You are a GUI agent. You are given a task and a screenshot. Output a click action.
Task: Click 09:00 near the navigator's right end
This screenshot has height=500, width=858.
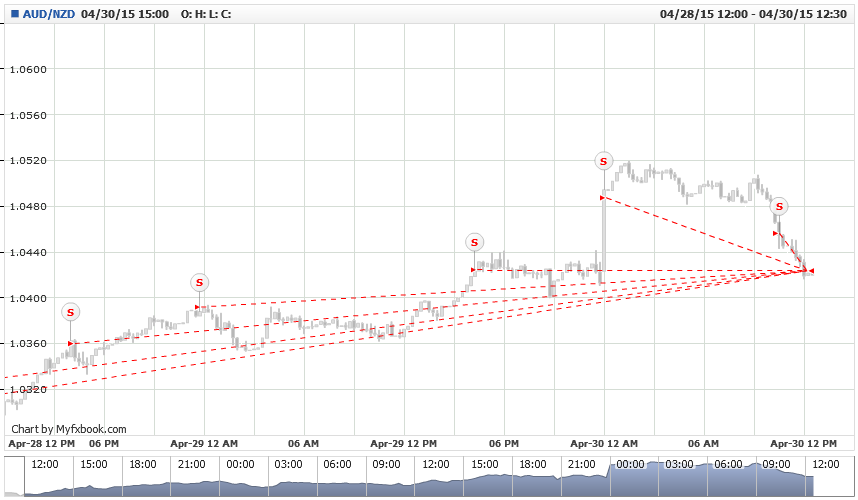point(776,464)
